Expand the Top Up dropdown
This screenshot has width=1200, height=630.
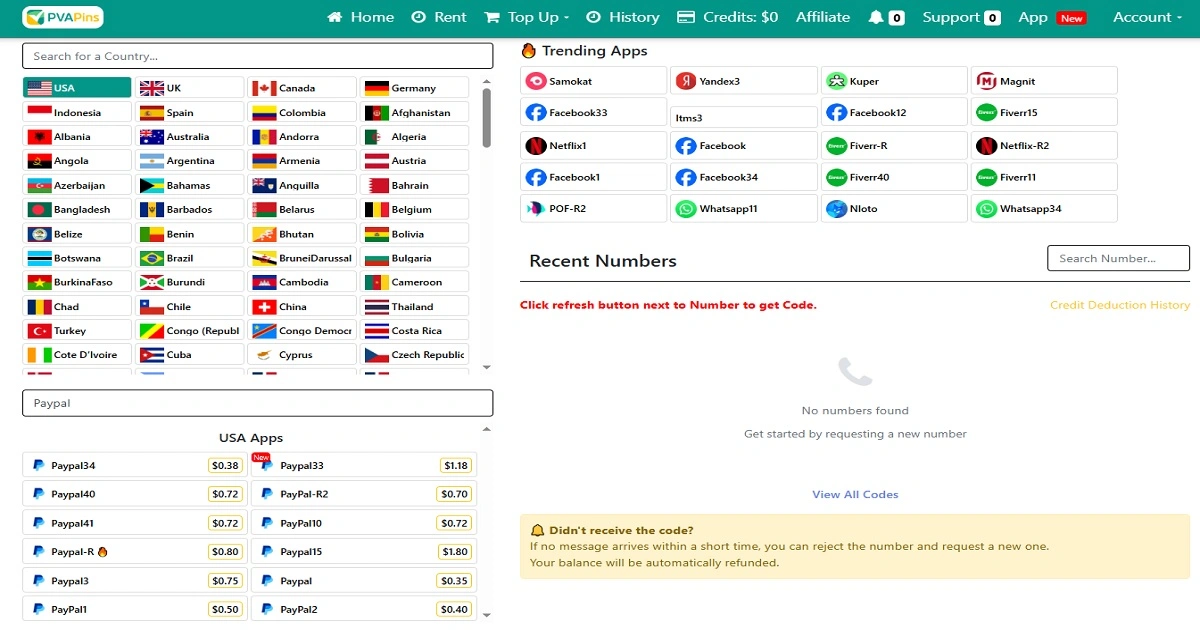[x=526, y=17]
